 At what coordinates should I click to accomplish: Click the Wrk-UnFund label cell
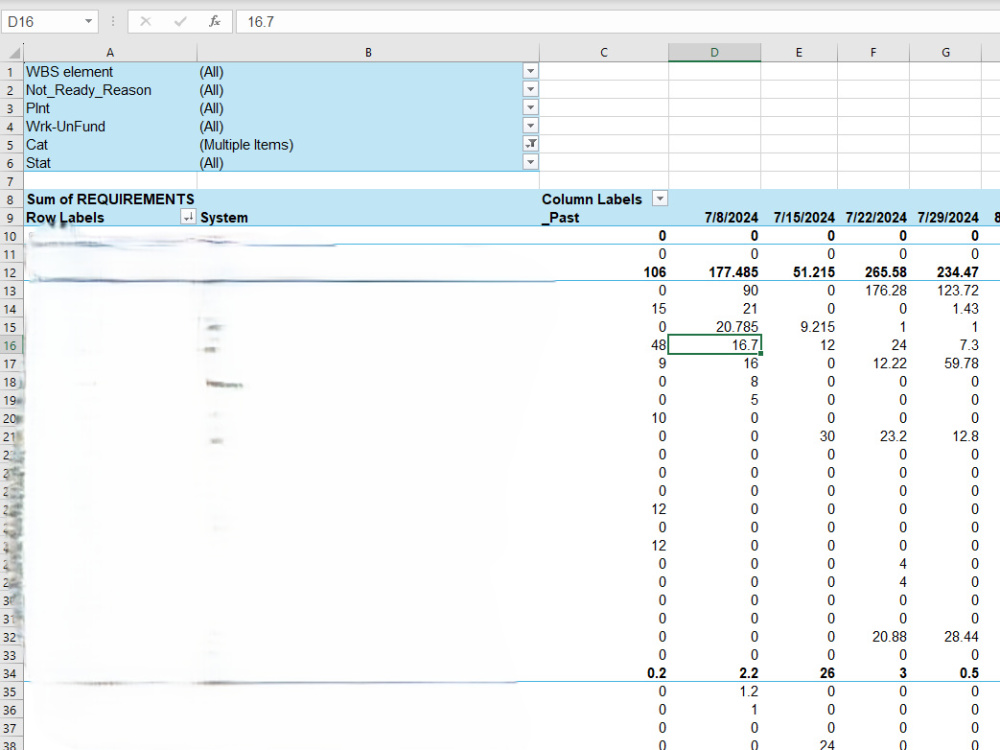tap(110, 126)
